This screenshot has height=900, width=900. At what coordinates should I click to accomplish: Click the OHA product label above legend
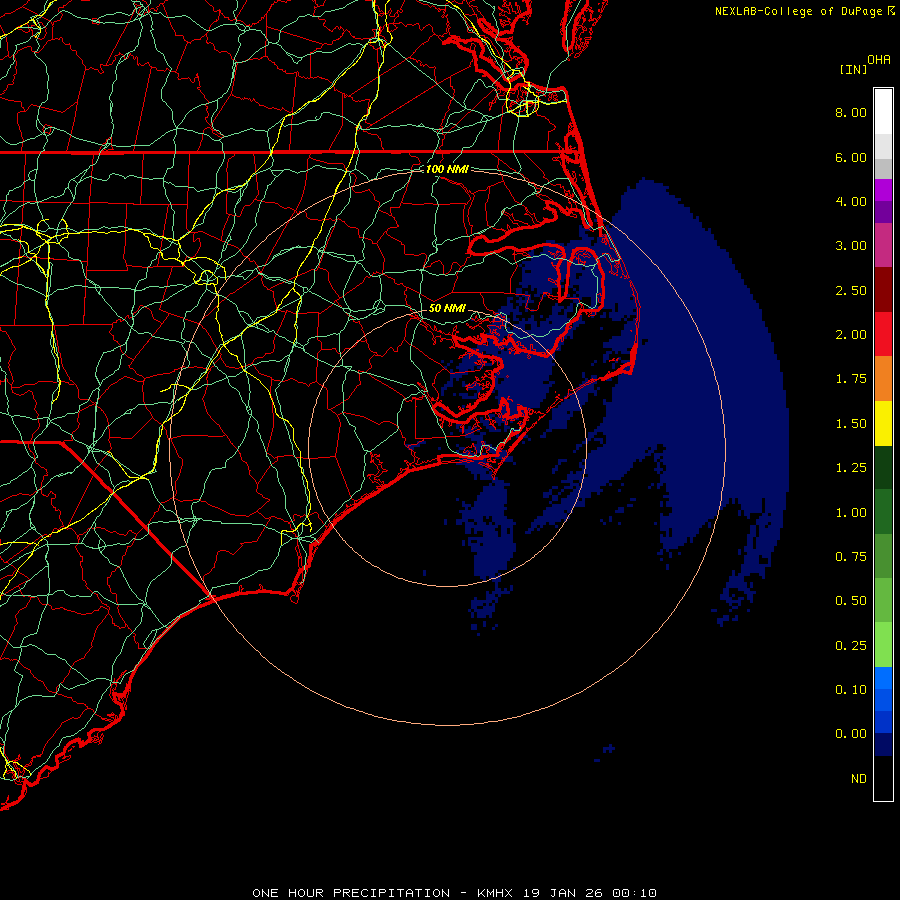879,60
